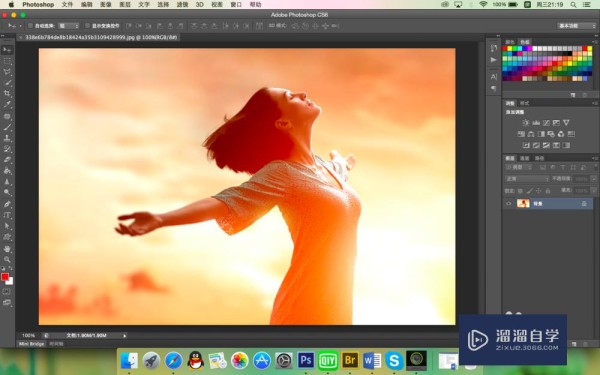Select the Path Selection tool
The width and height of the screenshot is (600, 375).
click(x=7, y=226)
